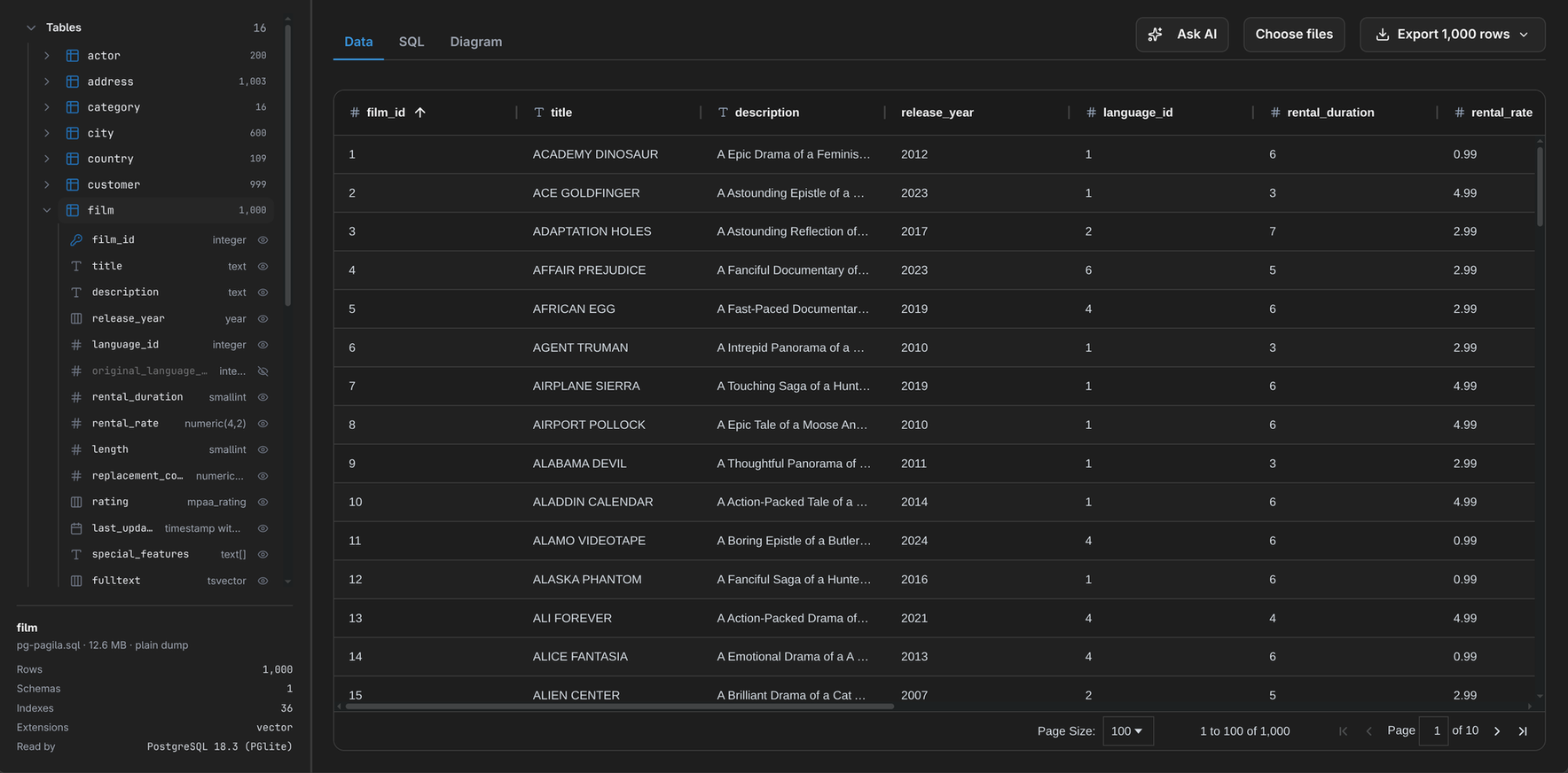Screen dimensions: 1568x773
Task: Click the calendar icon beside last_update column
Action: [x=76, y=528]
